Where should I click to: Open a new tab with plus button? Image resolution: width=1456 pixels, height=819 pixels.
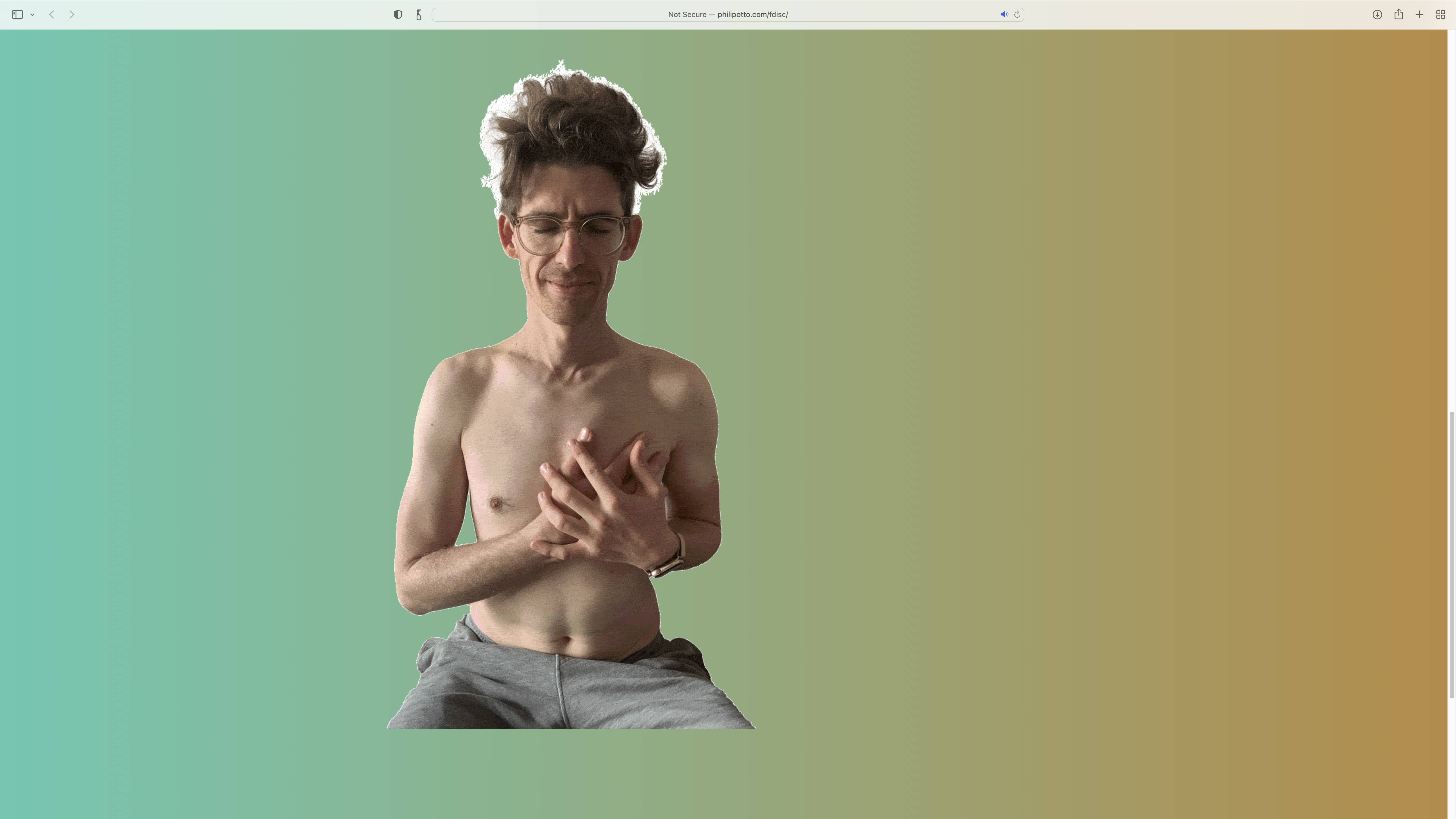[1419, 15]
